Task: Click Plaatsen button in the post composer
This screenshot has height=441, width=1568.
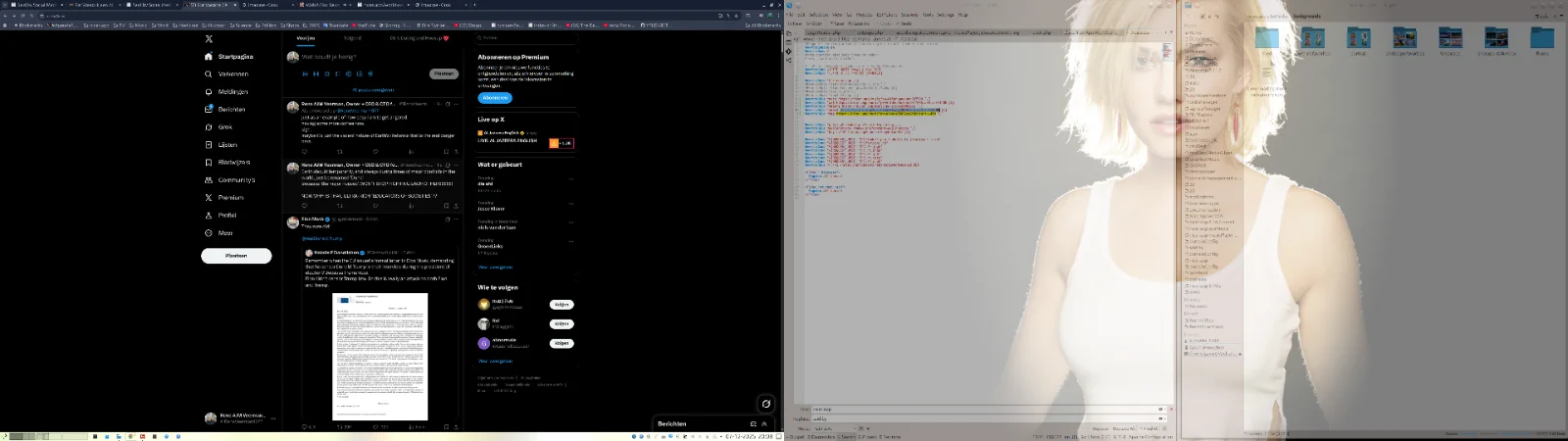Action: coord(444,73)
